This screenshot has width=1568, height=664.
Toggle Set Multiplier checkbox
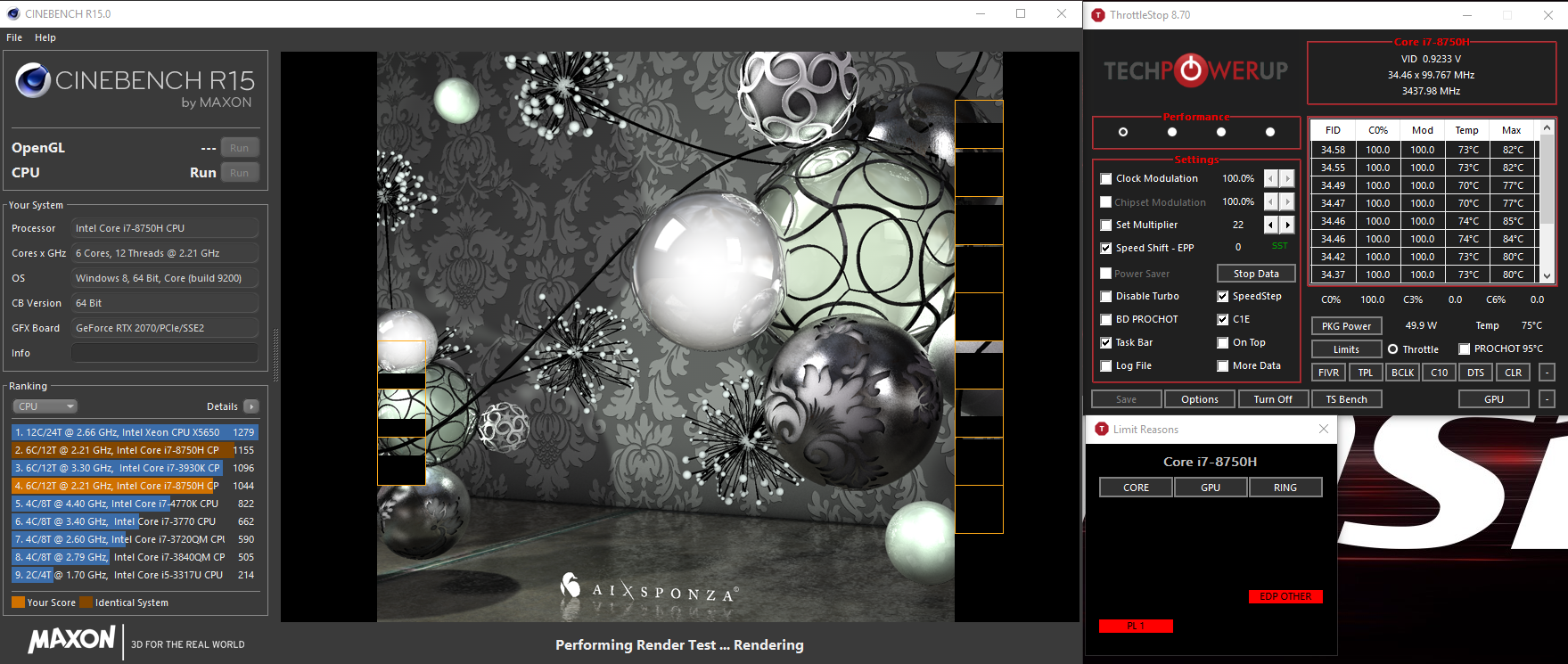pyautogui.click(x=1106, y=225)
